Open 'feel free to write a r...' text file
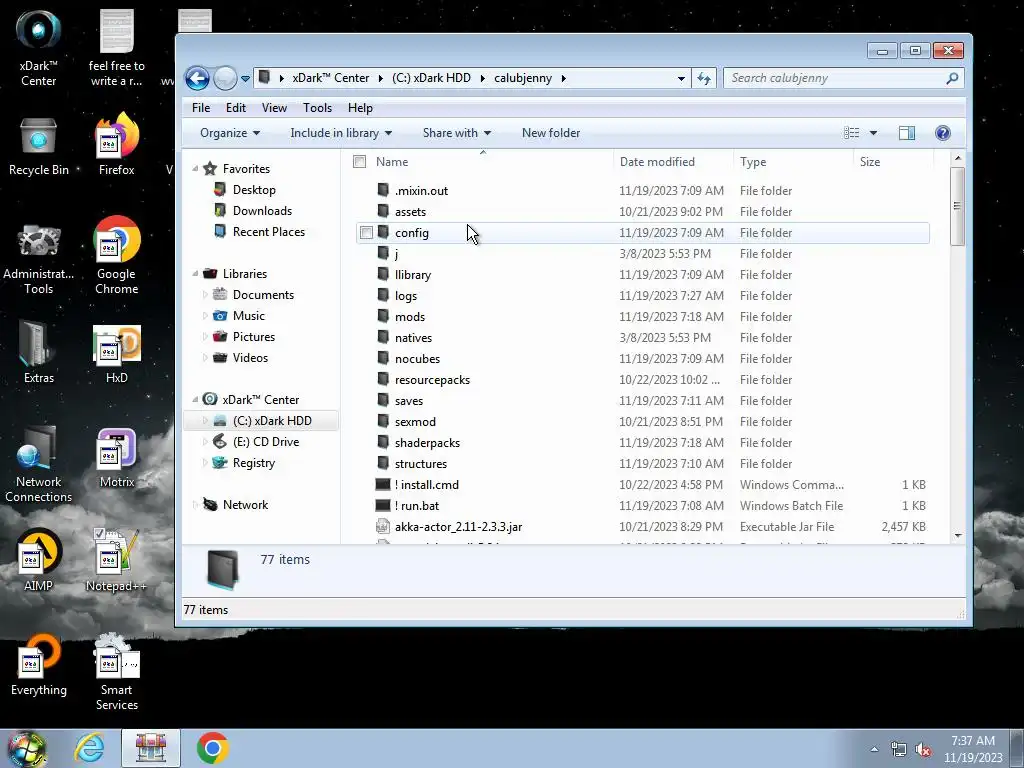Screen dimensions: 1024x768 point(116,48)
